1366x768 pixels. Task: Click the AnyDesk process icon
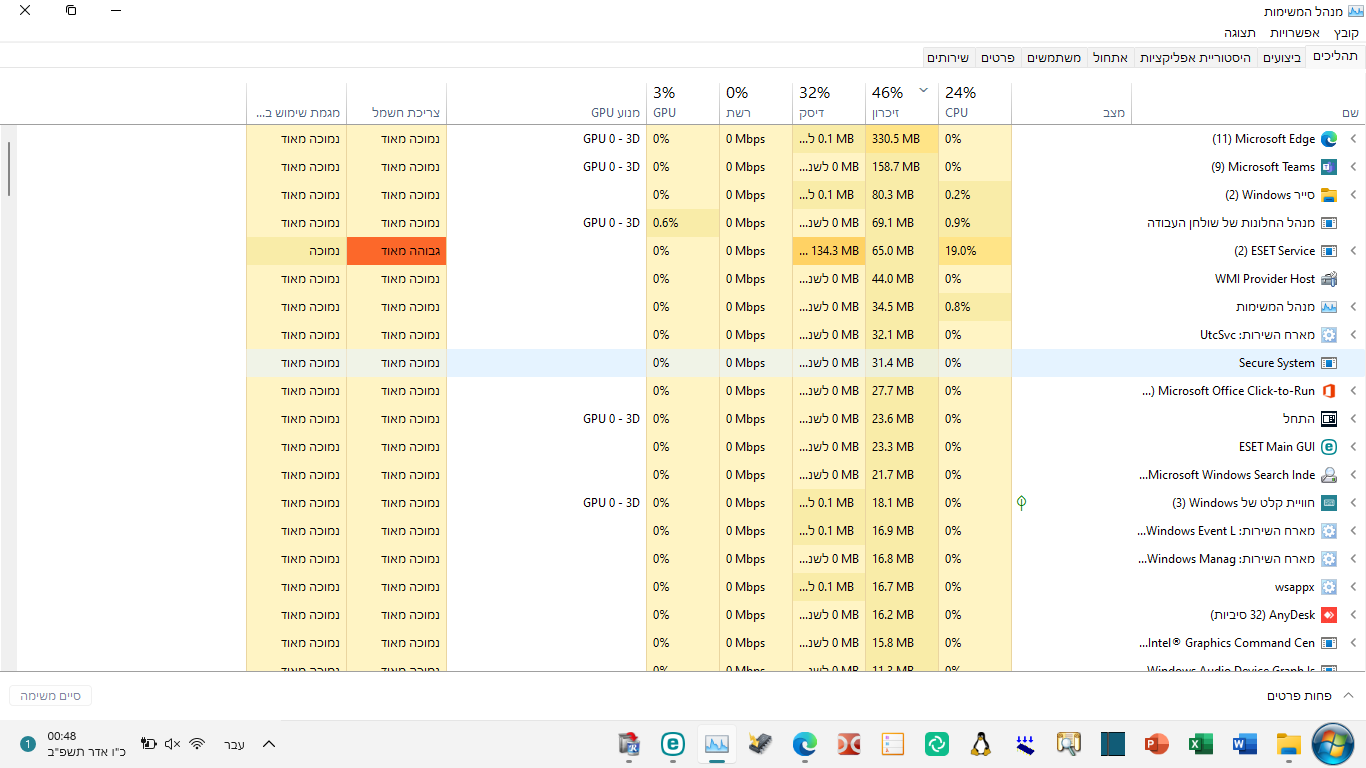point(1329,615)
